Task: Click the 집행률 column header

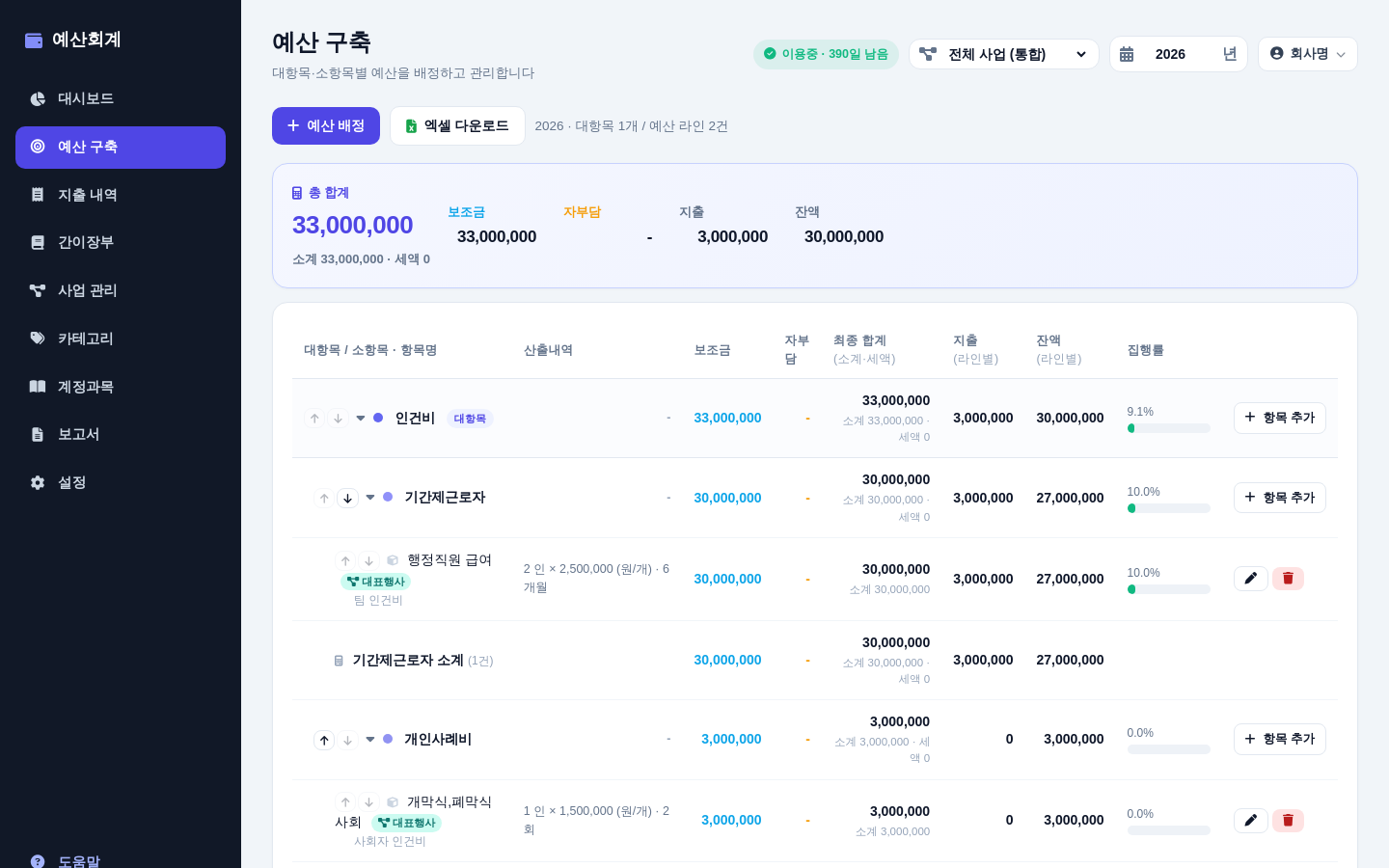Action: pos(1145,350)
